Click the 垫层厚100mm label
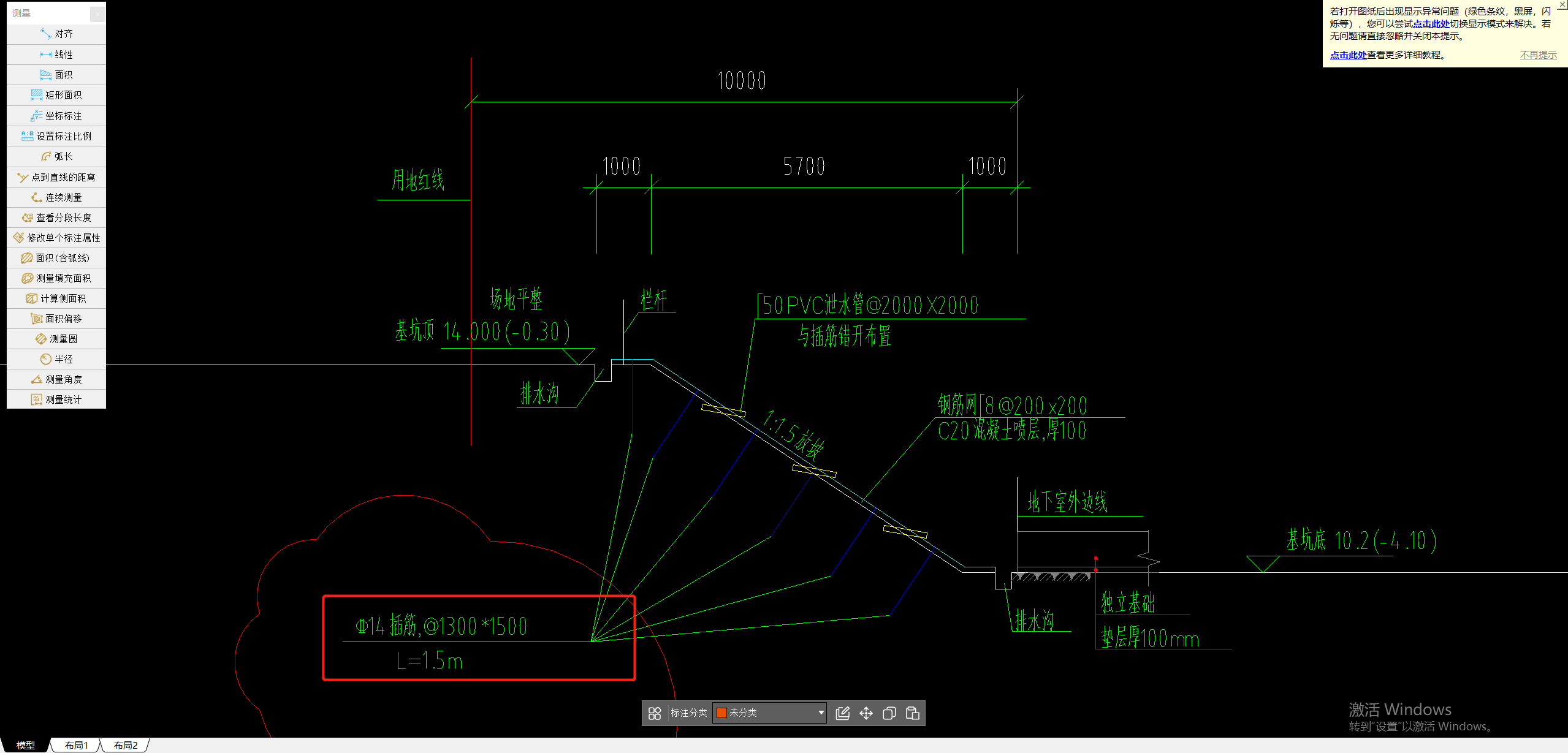Viewport: 1568px width, 753px height. (x=1150, y=638)
